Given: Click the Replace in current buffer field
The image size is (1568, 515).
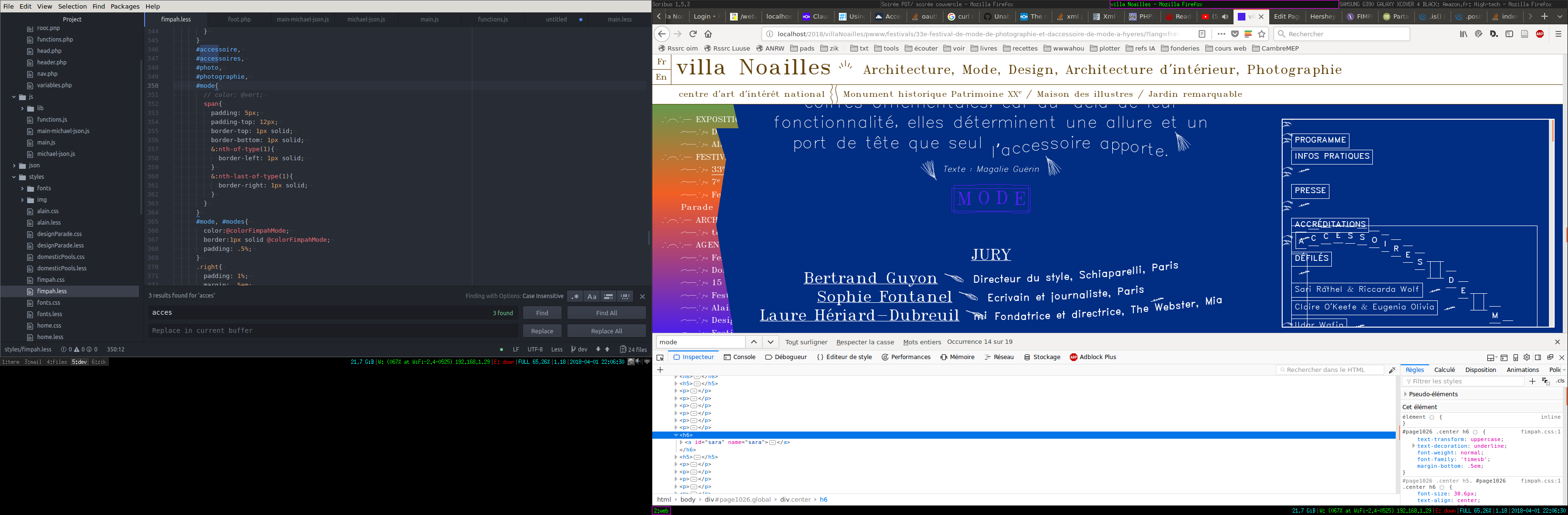Looking at the screenshot, I should click(332, 331).
